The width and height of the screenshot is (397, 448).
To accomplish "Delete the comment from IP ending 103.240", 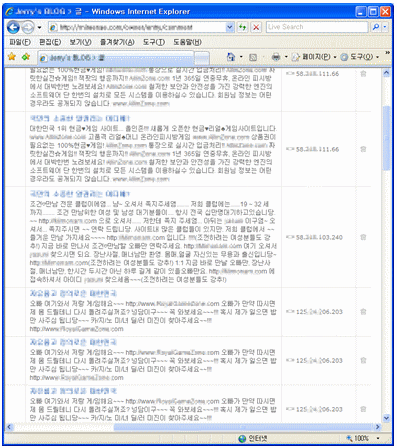I will tap(363, 237).
